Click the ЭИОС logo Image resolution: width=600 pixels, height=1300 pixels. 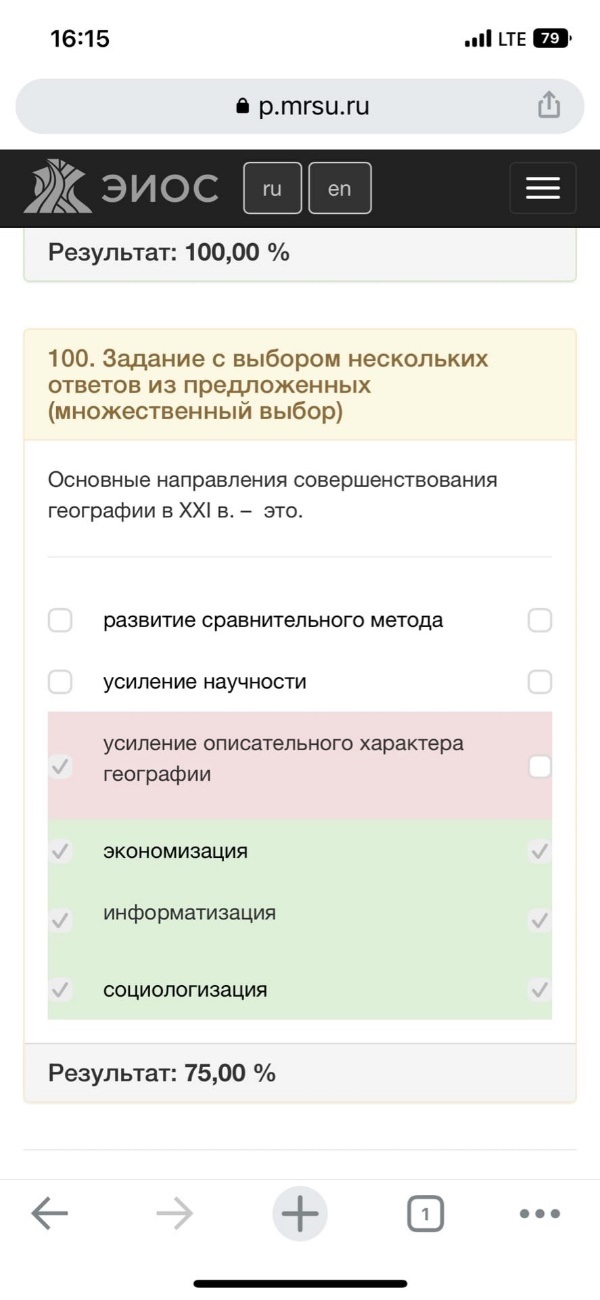point(121,187)
